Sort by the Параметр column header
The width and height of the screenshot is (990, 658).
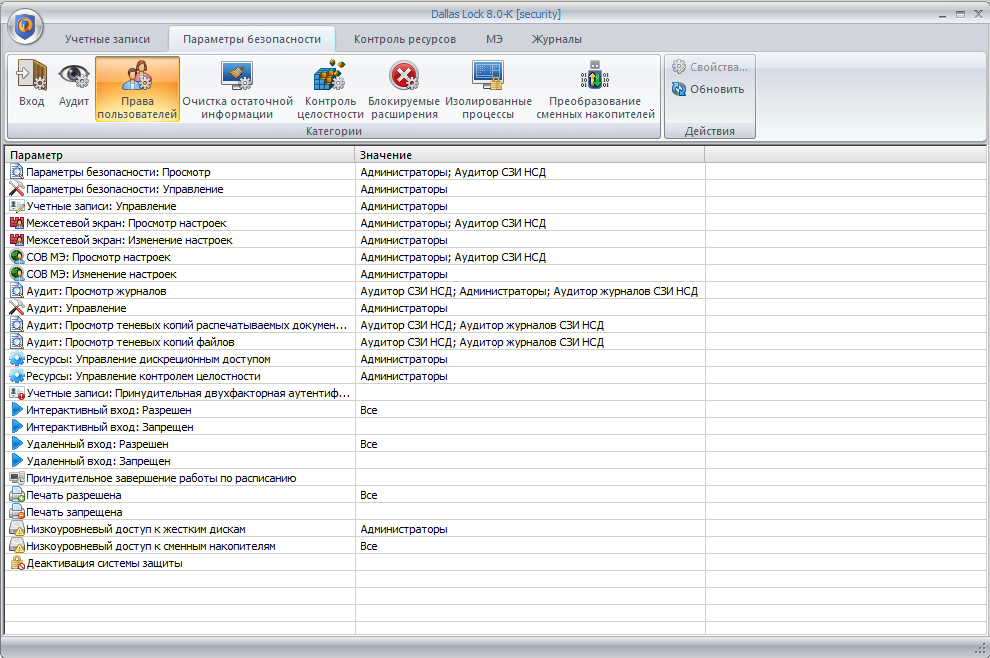(x=180, y=155)
